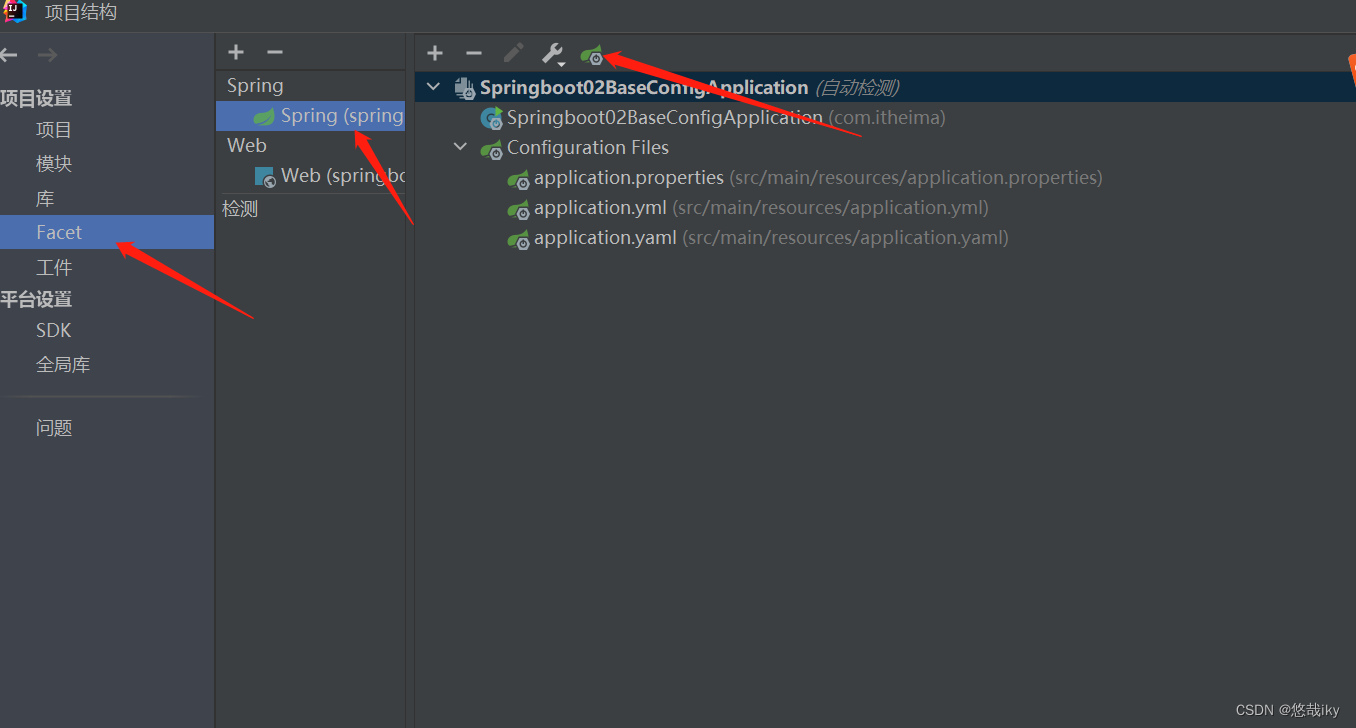The width and height of the screenshot is (1356, 728).
Task: Select the Spring facet type heading
Action: 255,86
